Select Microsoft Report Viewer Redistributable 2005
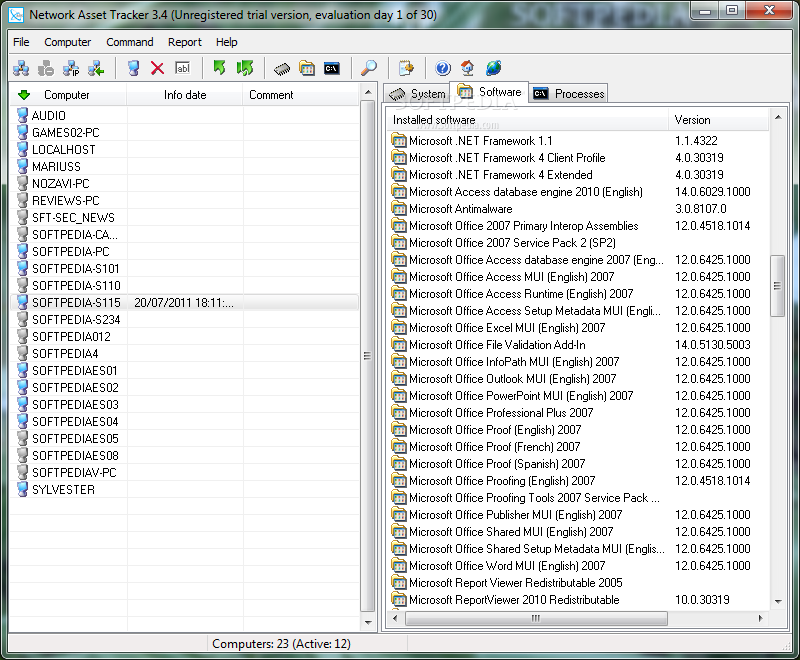This screenshot has width=800, height=660. [x=516, y=582]
